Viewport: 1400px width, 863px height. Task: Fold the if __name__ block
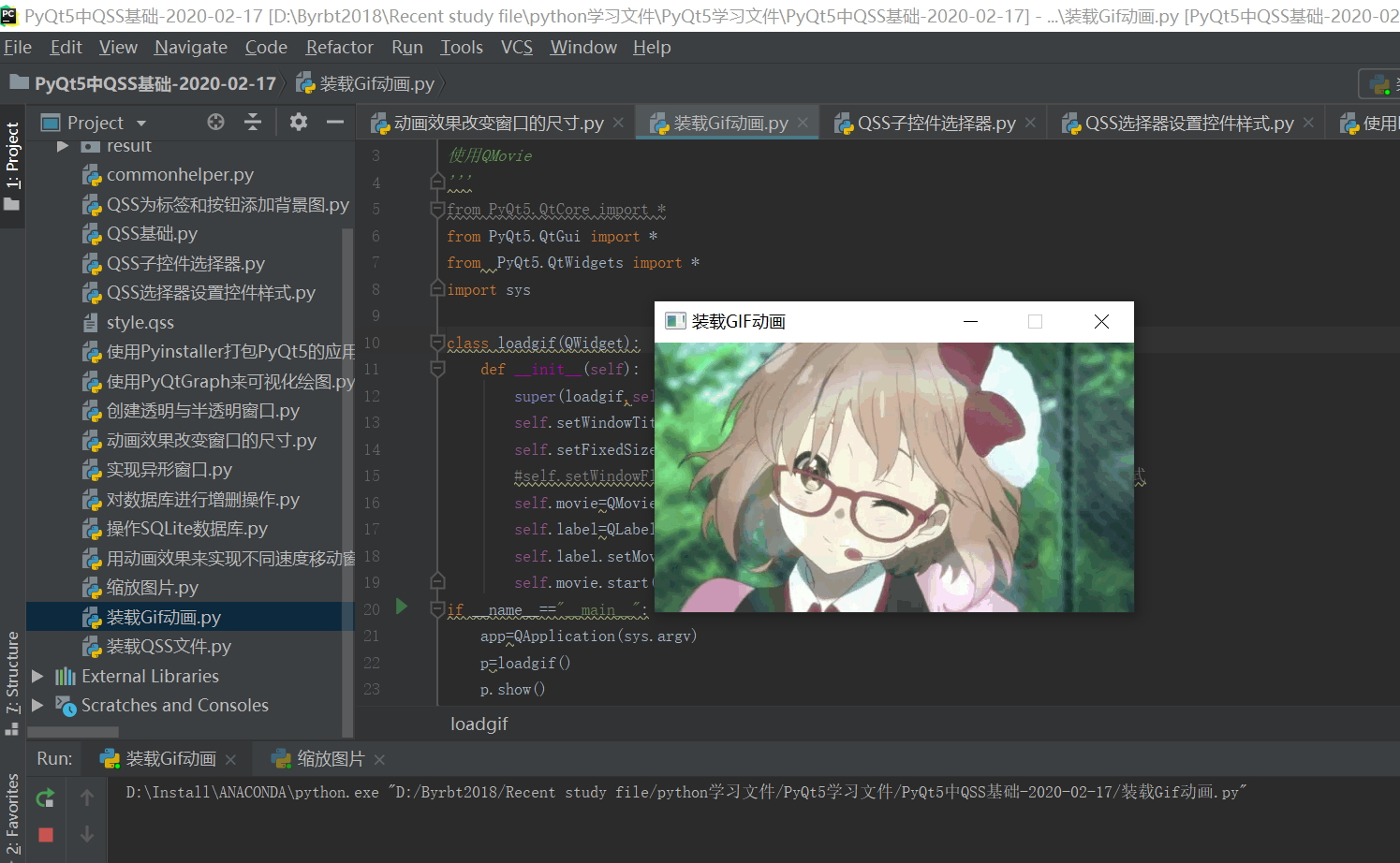(x=437, y=609)
